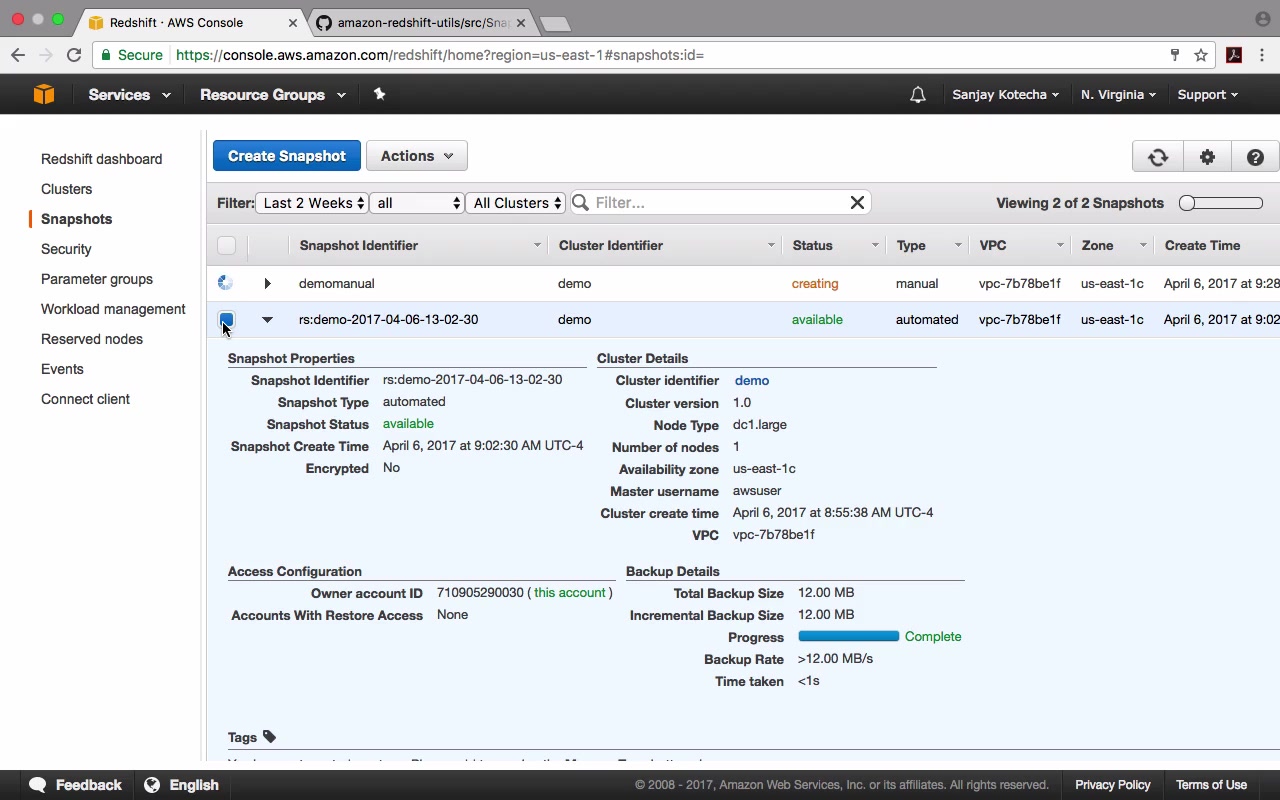Refresh the snapshot list with refresh icon
The width and height of the screenshot is (1280, 800).
[x=1158, y=157]
